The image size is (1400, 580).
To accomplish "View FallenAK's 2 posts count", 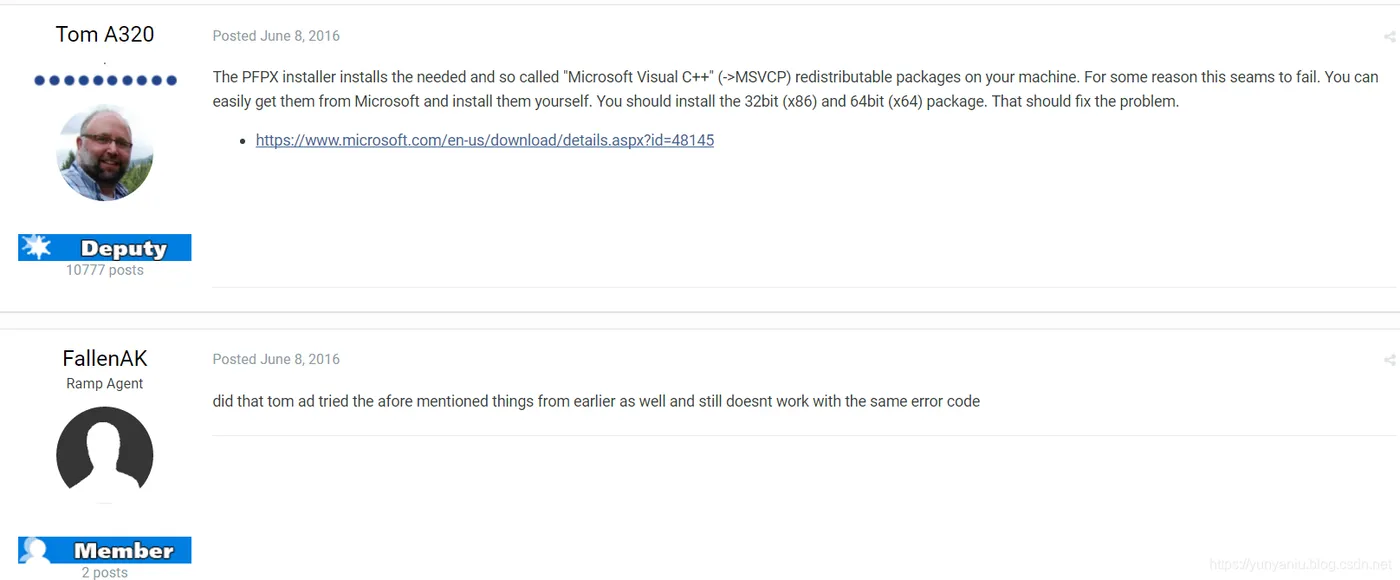I will coord(105,573).
